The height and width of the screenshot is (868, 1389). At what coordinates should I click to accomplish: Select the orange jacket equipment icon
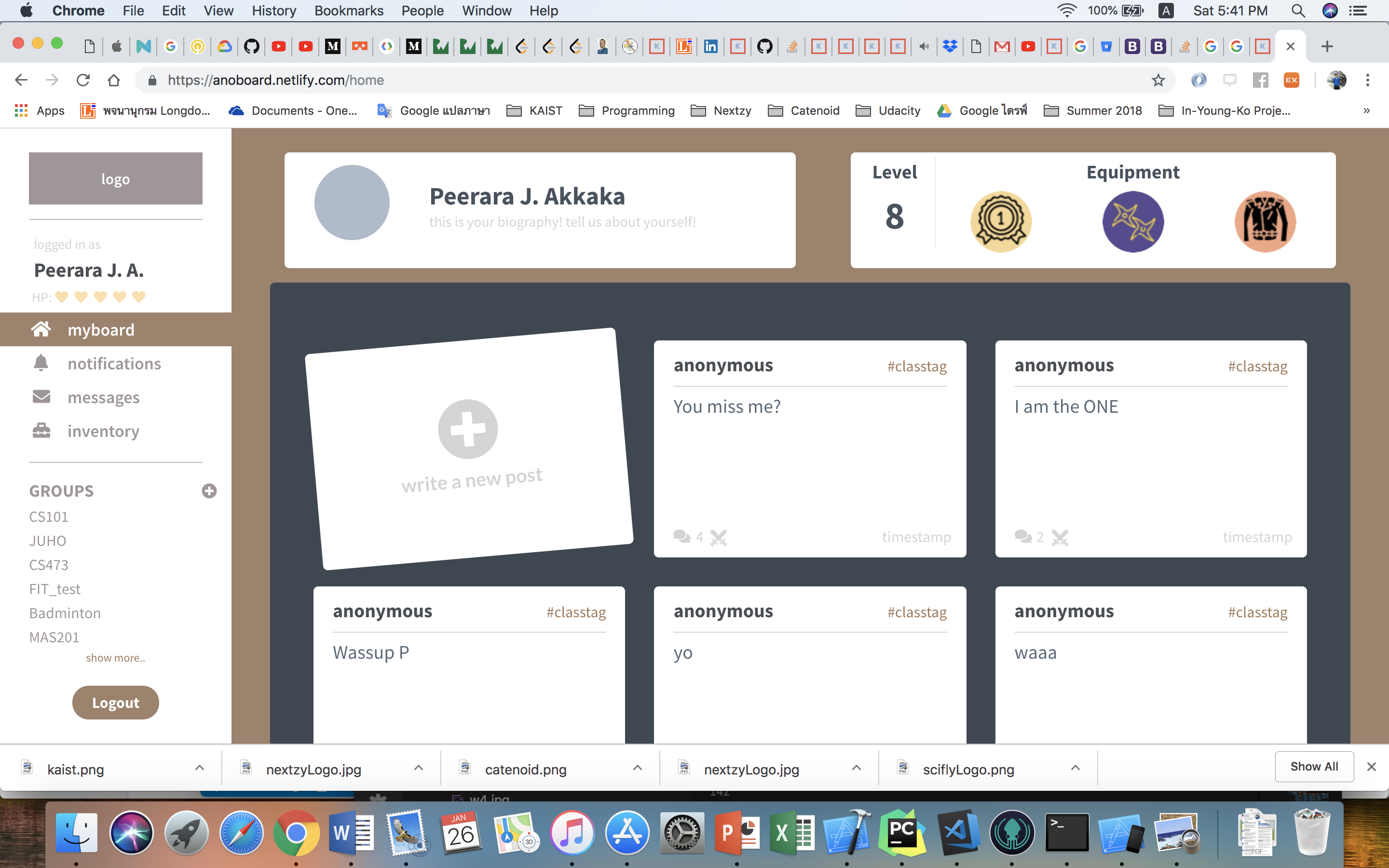1265,222
